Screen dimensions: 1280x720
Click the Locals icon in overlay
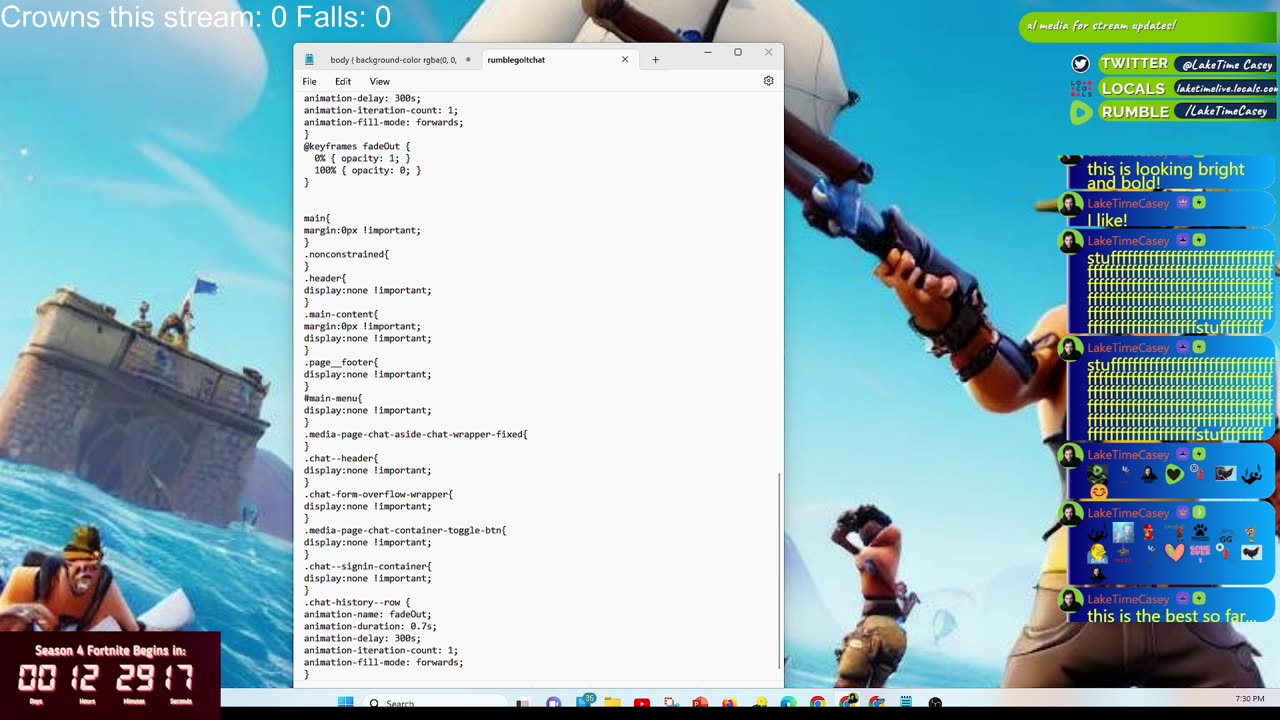tap(1080, 88)
